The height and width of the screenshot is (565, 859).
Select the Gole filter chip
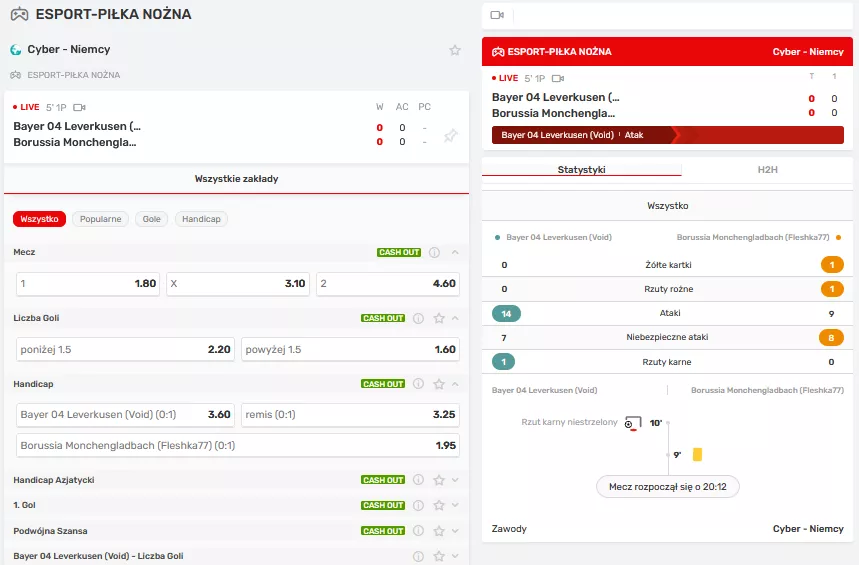click(152, 219)
